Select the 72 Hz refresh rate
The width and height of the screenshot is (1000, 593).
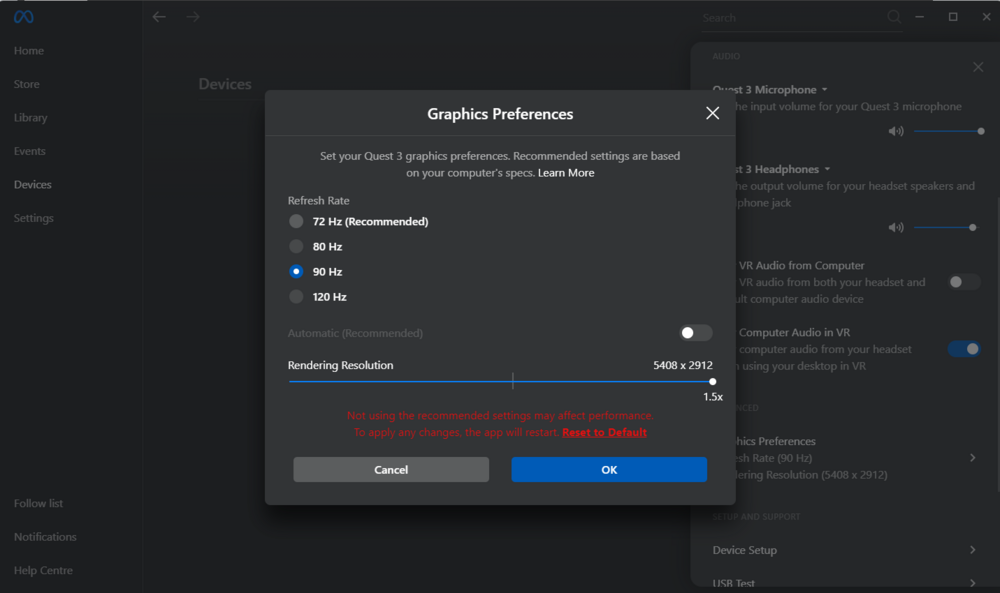tap(296, 222)
